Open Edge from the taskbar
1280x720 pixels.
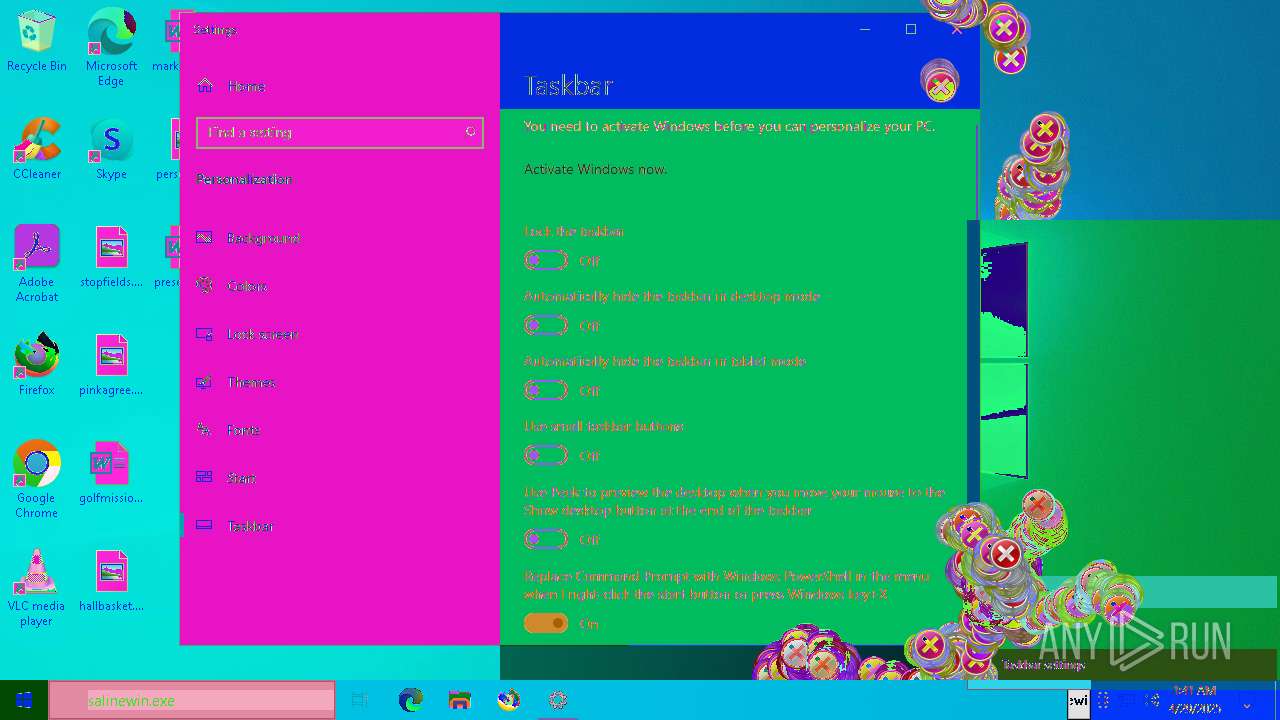(x=410, y=700)
